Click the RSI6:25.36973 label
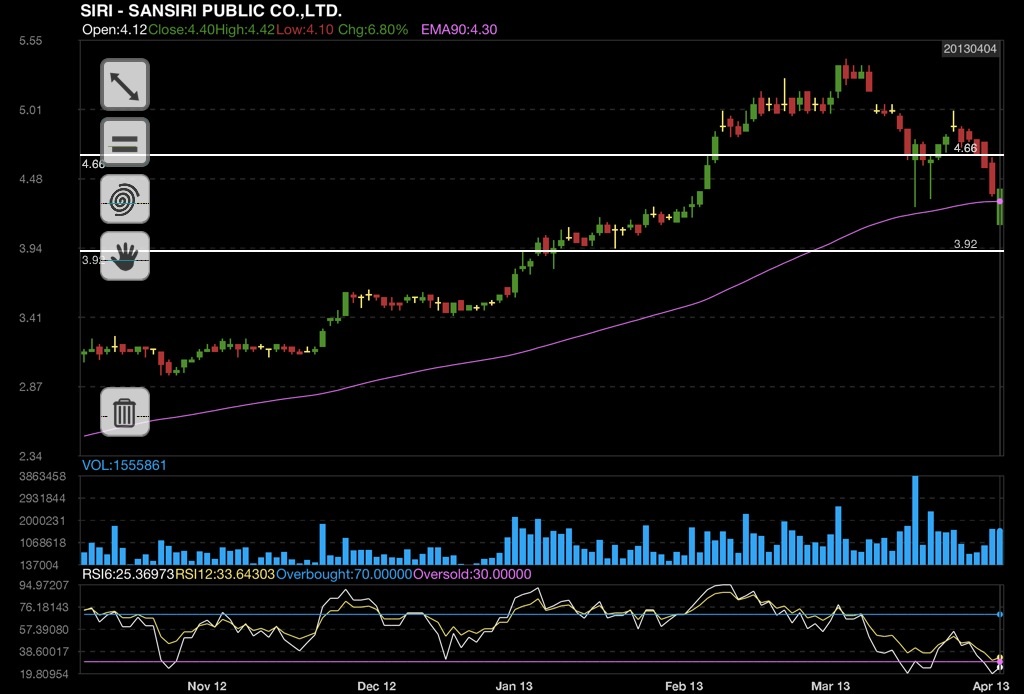Screen dimensions: 1024x694 tap(128, 575)
